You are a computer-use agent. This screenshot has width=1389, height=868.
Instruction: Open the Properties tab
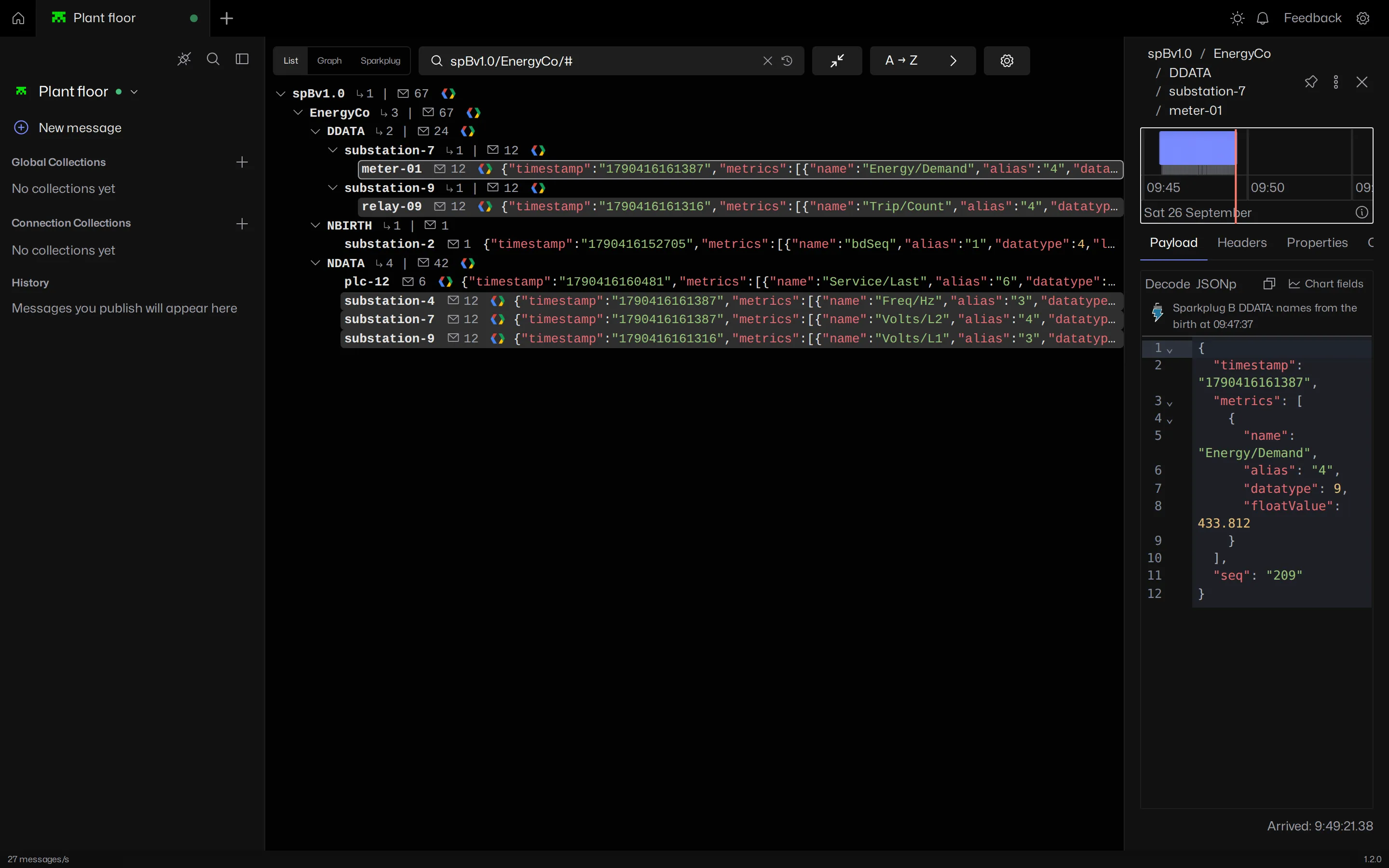pos(1317,243)
